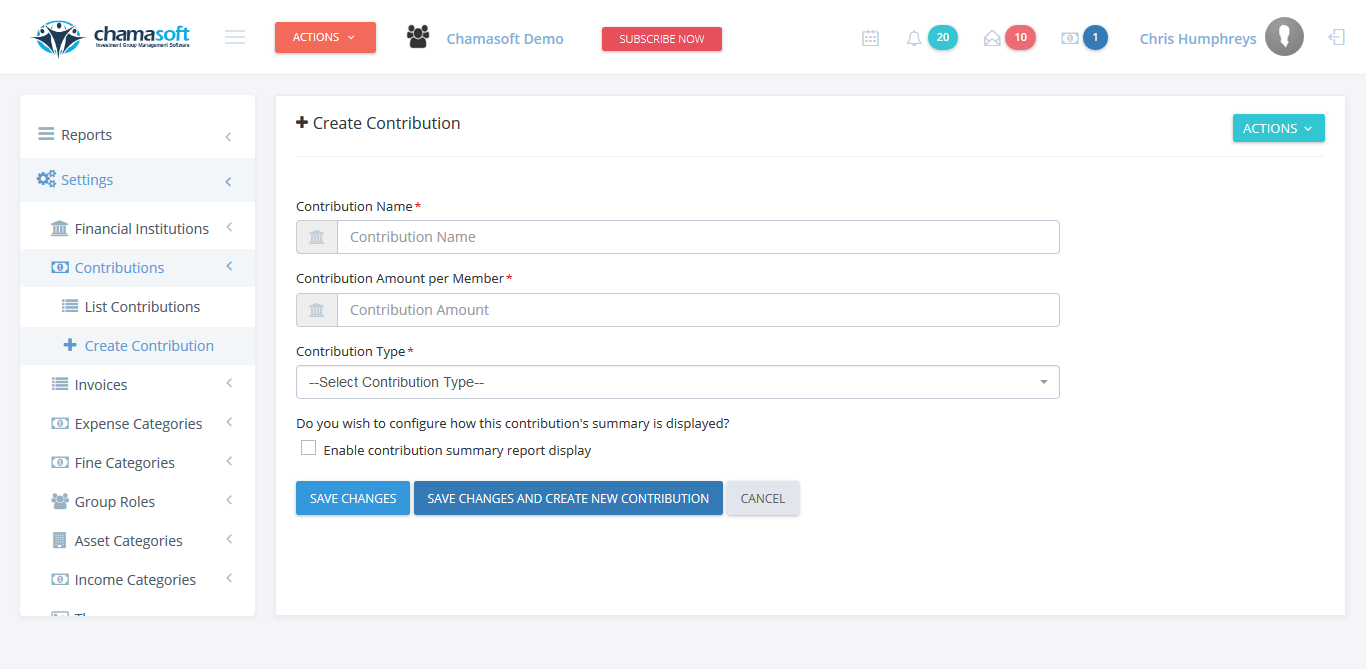Click the Asset Categories building icon
The image size is (1366, 669).
tap(59, 540)
